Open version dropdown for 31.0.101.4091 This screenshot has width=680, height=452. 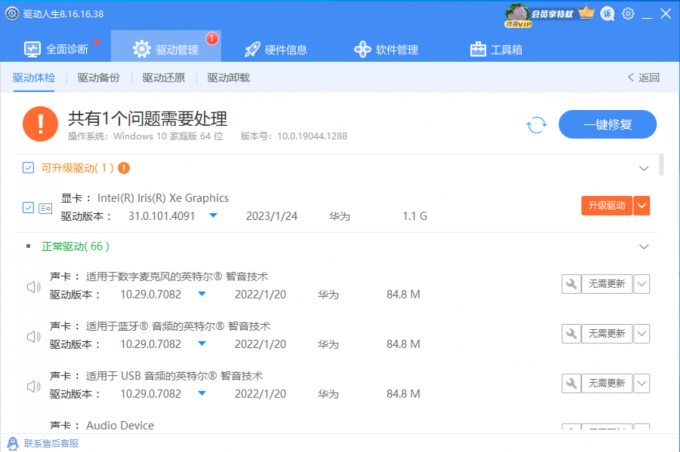click(213, 216)
